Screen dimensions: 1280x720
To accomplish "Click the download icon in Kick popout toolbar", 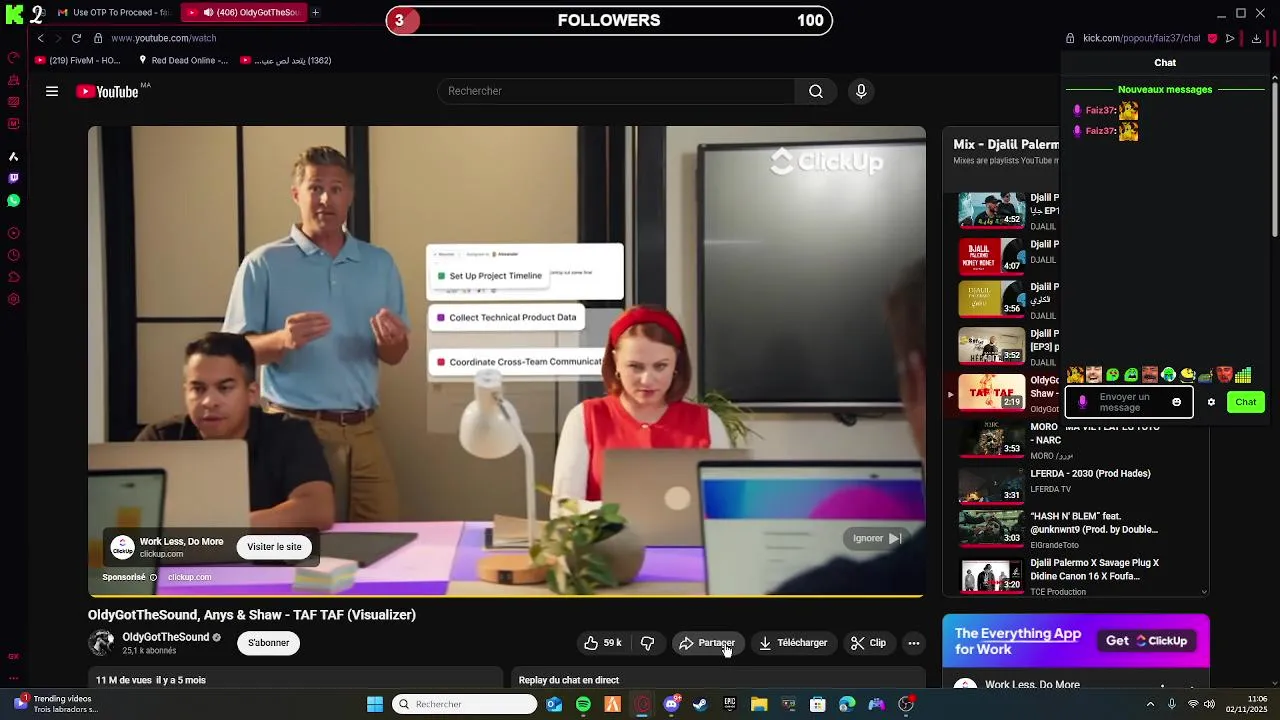I will [1256, 38].
